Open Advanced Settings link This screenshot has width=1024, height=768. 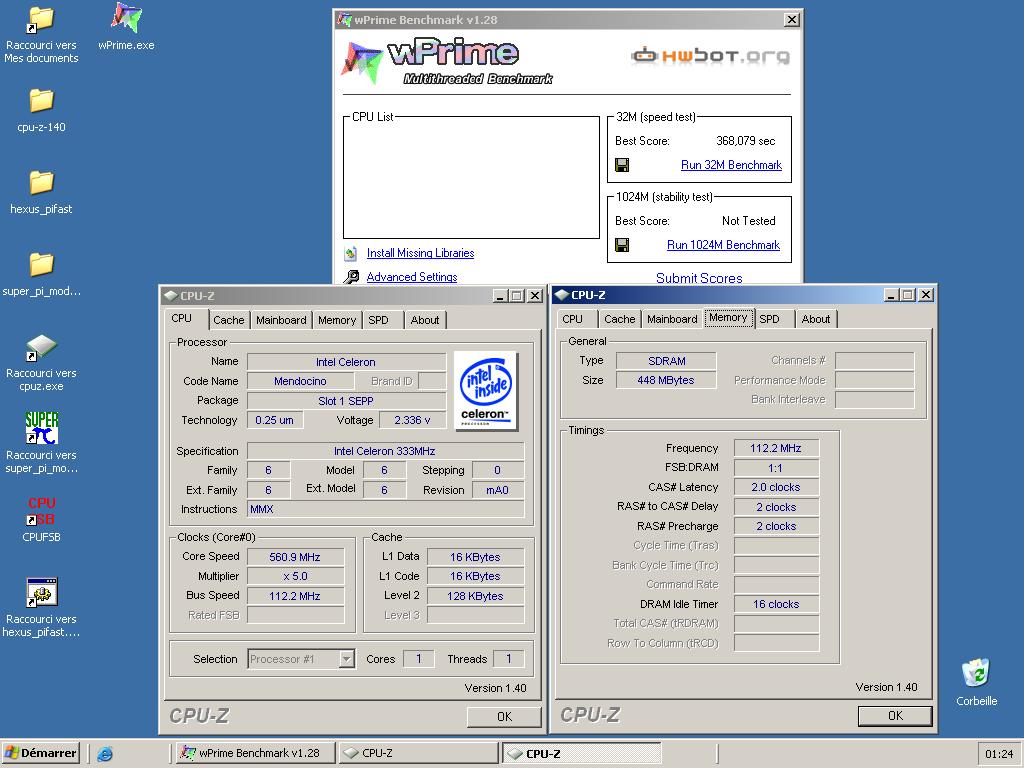(x=412, y=277)
